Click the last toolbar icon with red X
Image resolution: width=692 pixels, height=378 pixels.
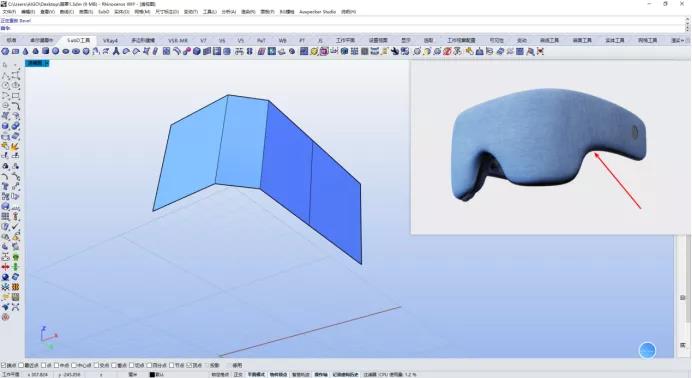[x=540, y=52]
